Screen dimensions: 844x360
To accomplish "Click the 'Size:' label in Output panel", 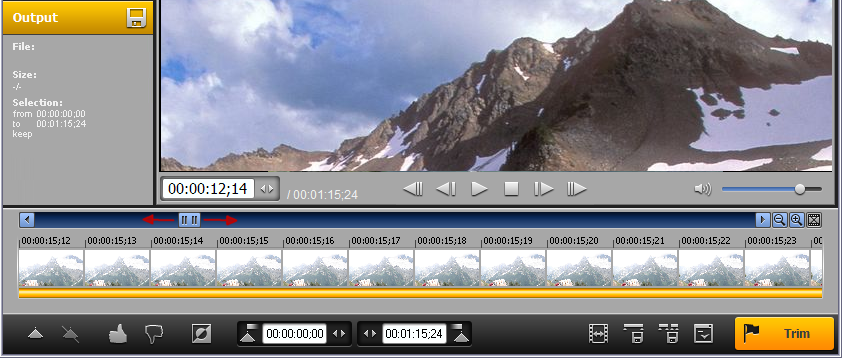I will pyautogui.click(x=25, y=75).
